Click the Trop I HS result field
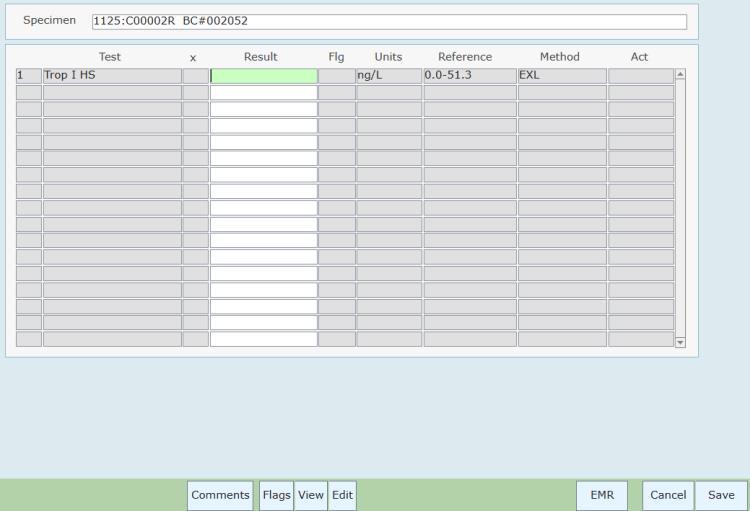The width and height of the screenshot is (750, 511). pos(263,75)
